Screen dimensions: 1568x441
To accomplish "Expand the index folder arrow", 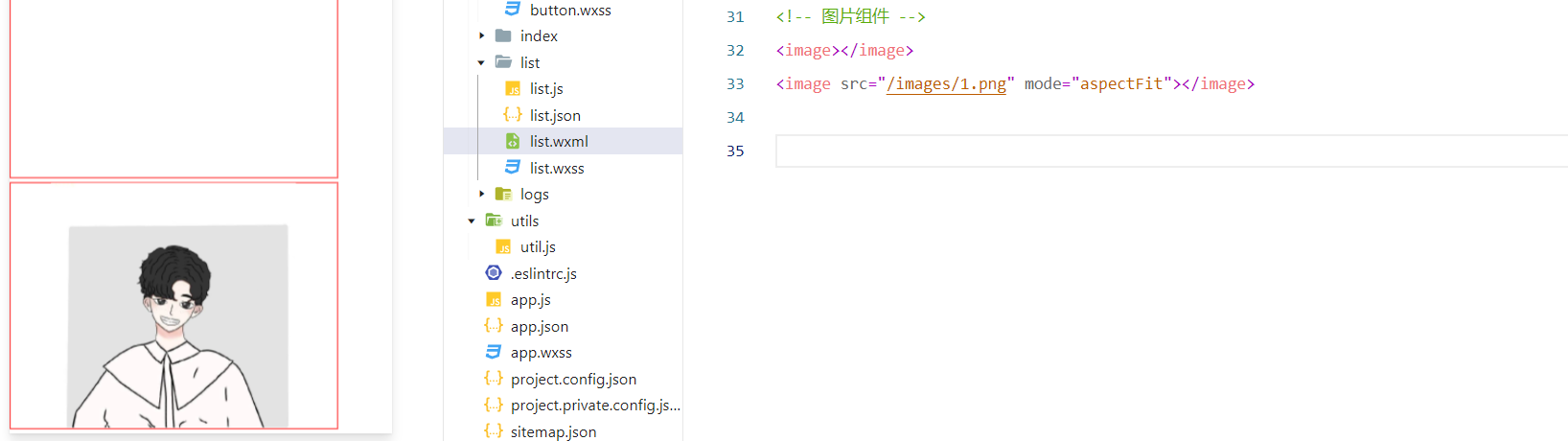I will 481,35.
